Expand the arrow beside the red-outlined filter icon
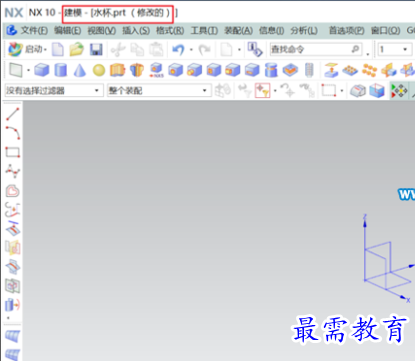415x361 pixels. coord(275,90)
